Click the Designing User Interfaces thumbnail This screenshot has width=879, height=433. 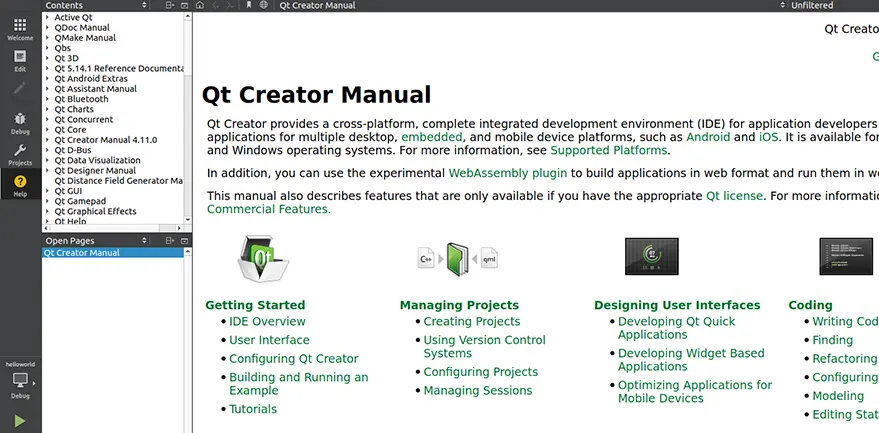(x=651, y=256)
